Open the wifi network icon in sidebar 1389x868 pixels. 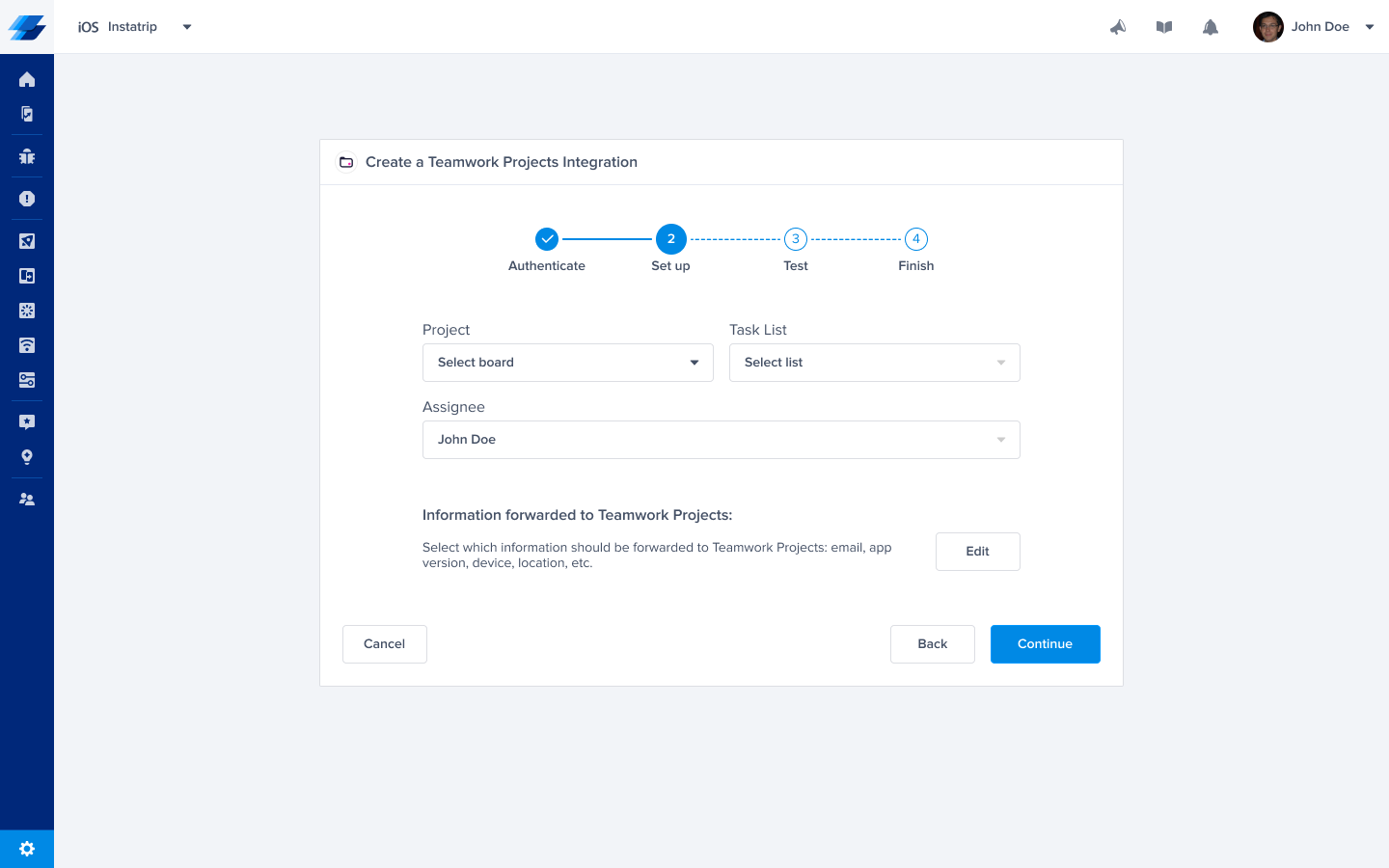[27, 345]
